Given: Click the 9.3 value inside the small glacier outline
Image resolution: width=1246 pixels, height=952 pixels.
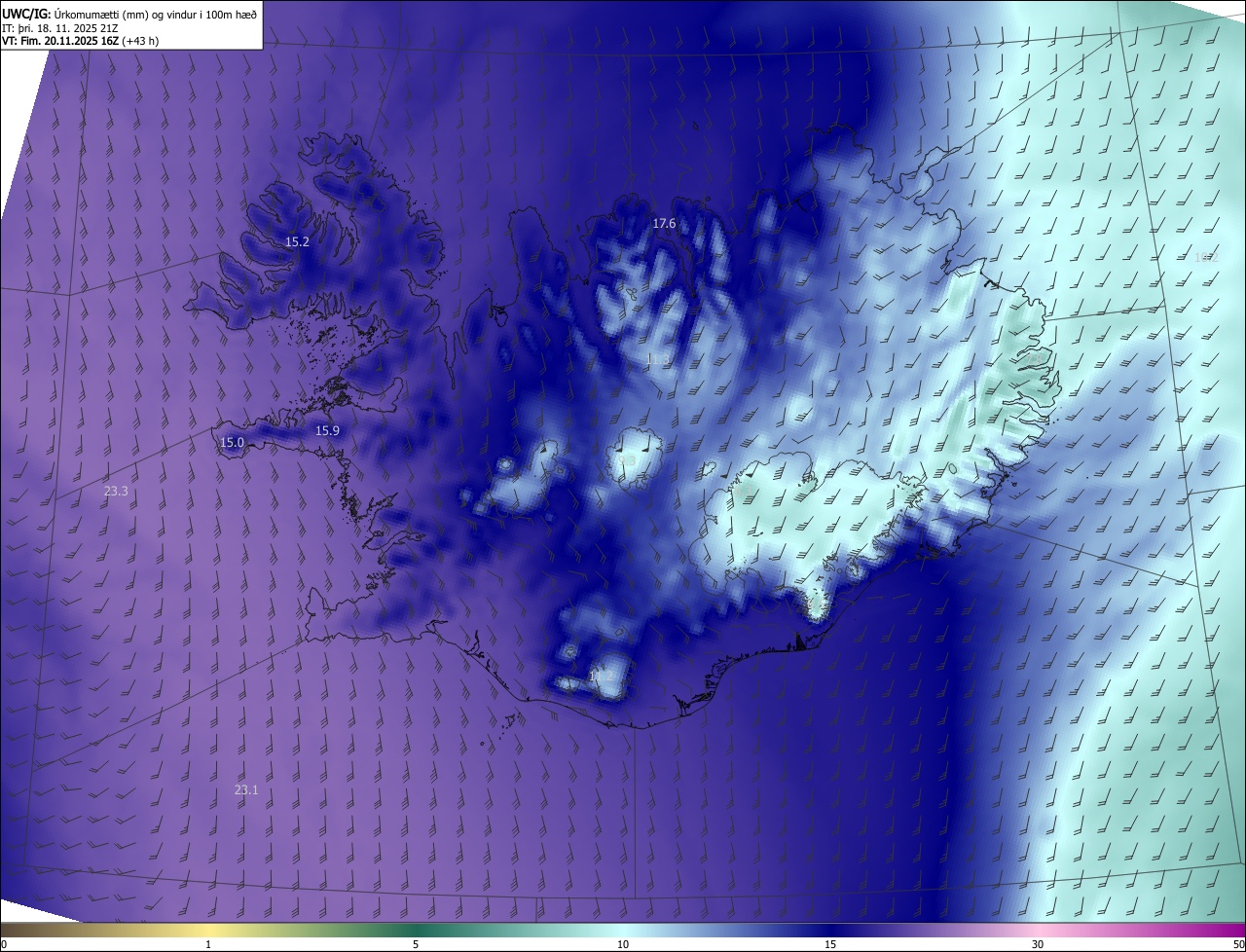Looking at the screenshot, I should [628, 460].
